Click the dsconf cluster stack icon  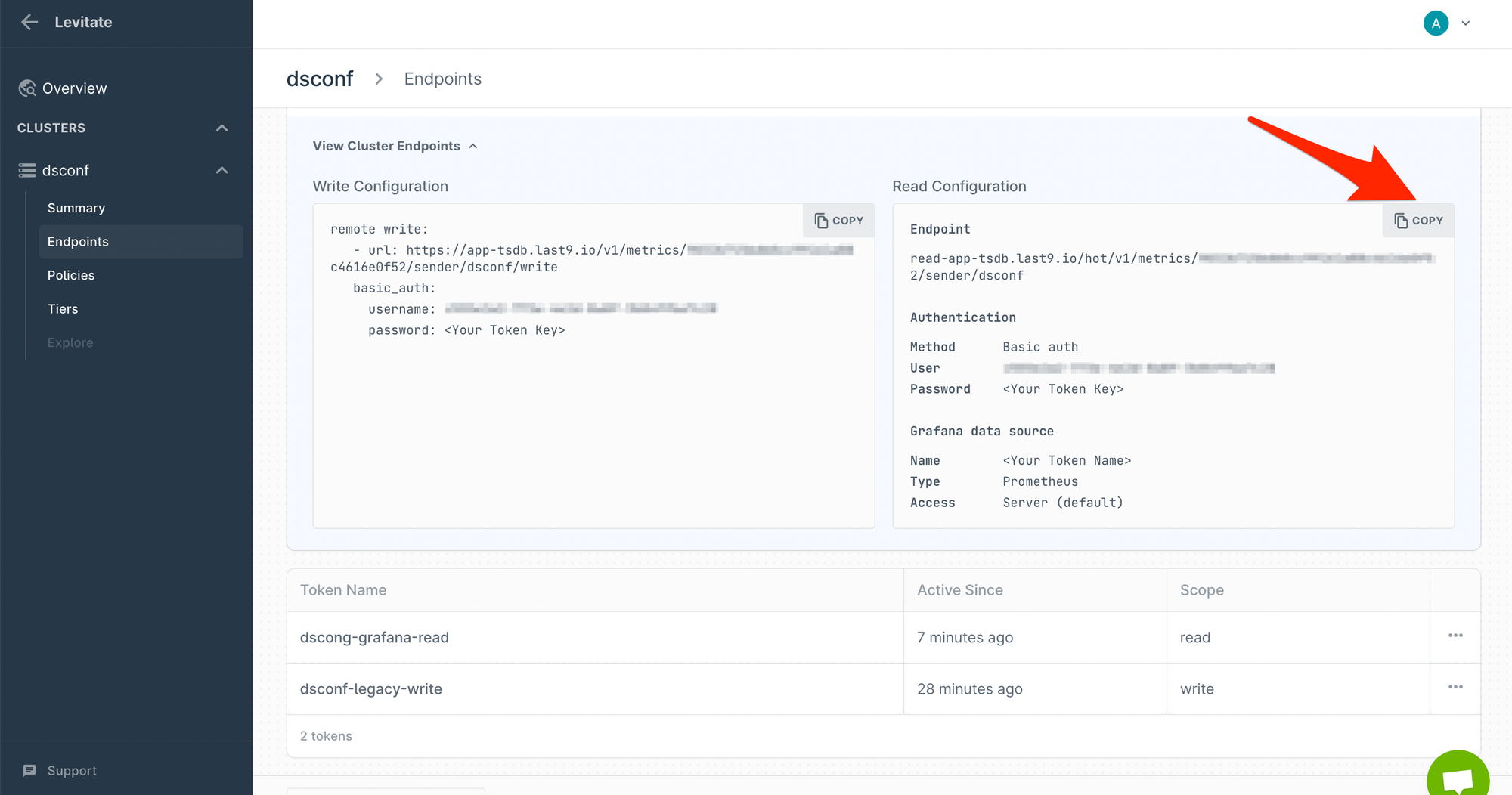coord(27,171)
